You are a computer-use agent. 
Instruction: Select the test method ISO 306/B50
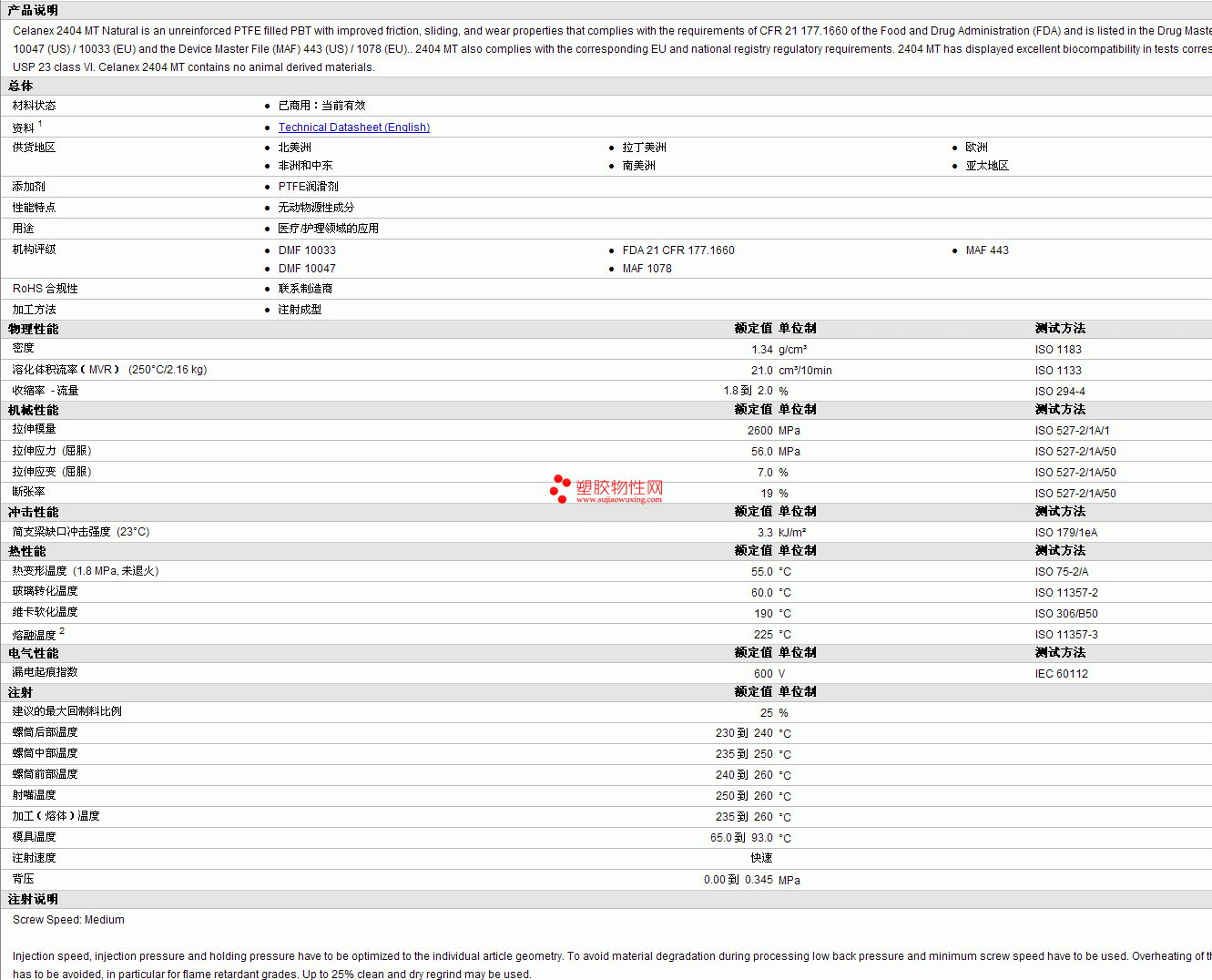(1067, 614)
